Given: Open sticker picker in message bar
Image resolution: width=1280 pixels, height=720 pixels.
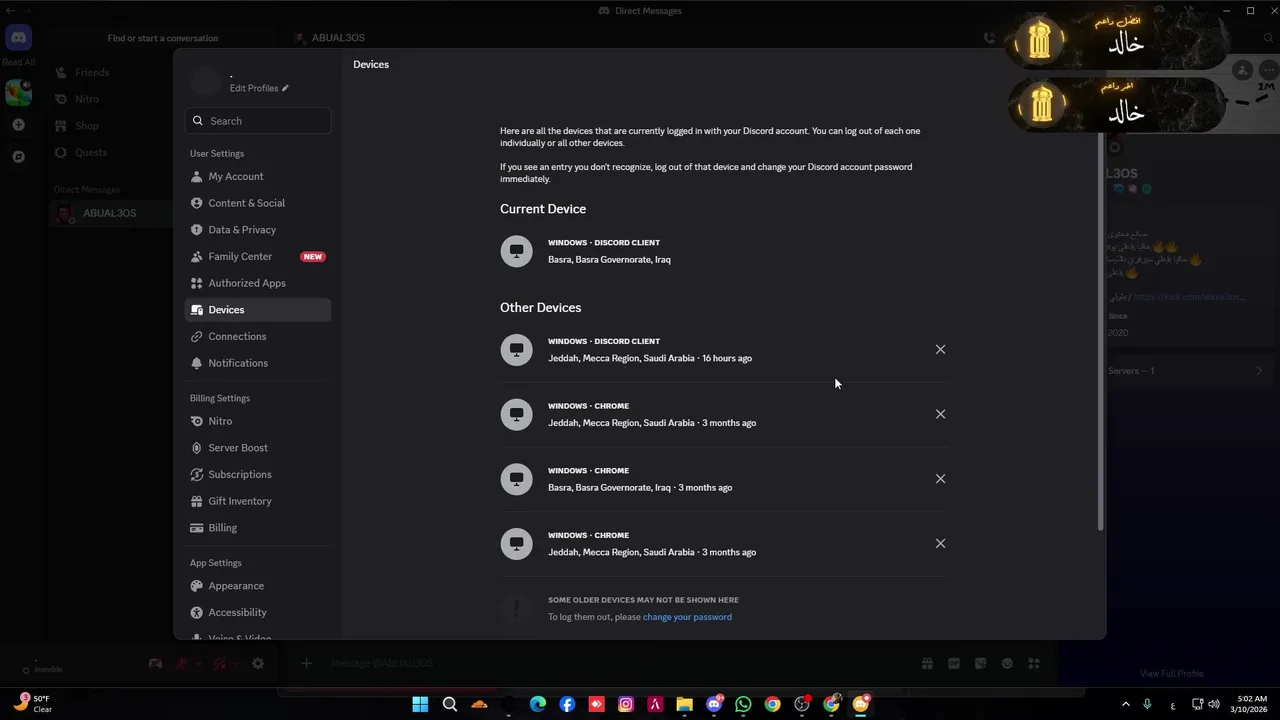Looking at the screenshot, I should (x=981, y=663).
